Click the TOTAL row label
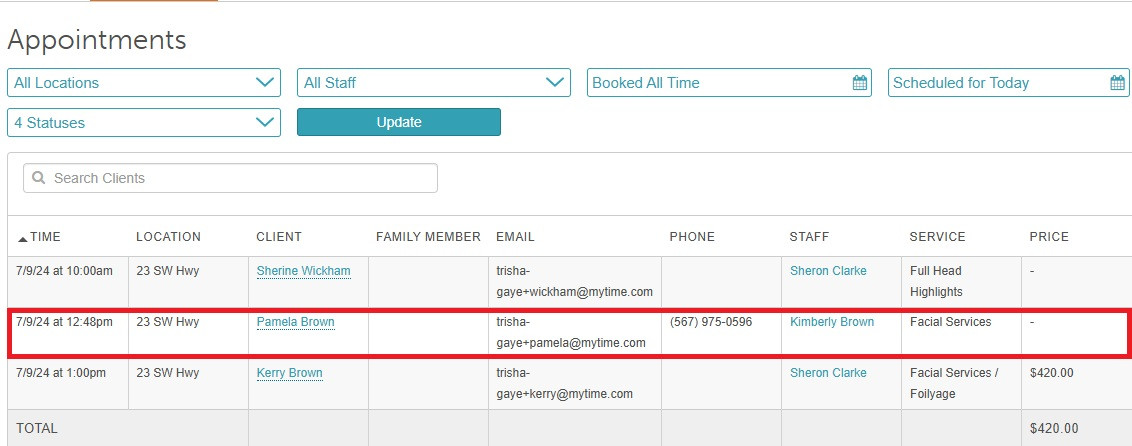The width and height of the screenshot is (1132, 446). [x=37, y=429]
